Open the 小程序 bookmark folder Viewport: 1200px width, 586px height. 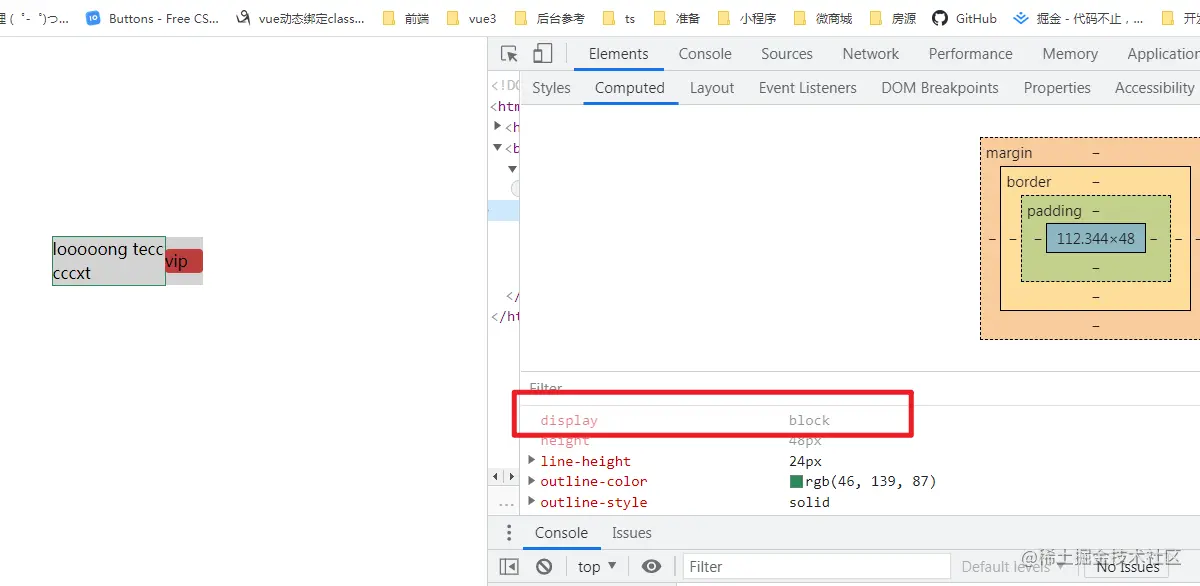(746, 18)
